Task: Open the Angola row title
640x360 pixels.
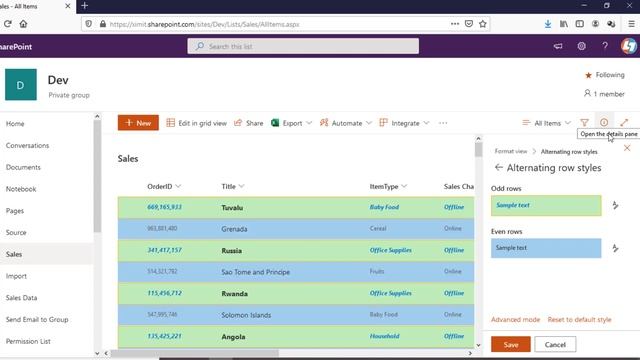Action: (233, 337)
